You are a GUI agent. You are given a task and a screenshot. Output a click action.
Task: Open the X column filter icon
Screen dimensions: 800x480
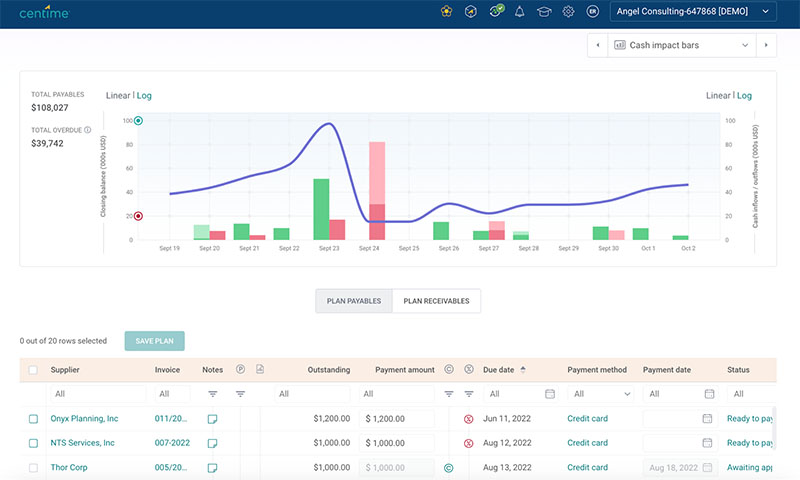tap(469, 394)
